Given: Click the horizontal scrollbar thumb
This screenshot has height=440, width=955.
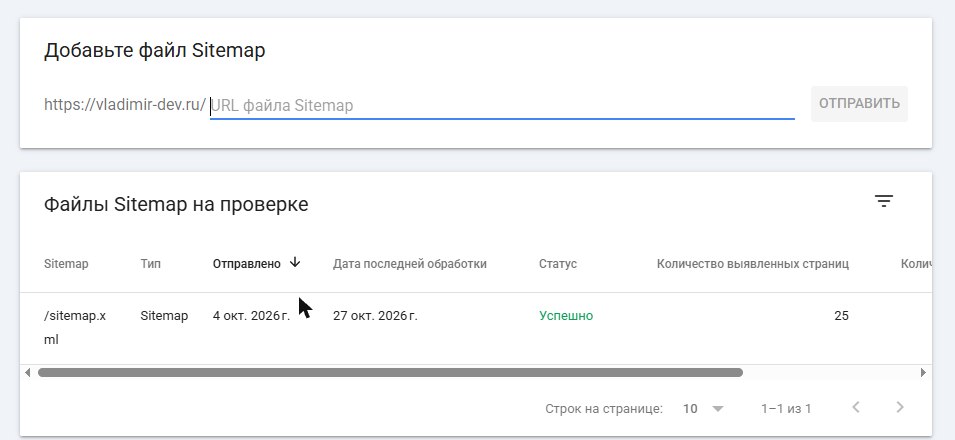Looking at the screenshot, I should 390,372.
